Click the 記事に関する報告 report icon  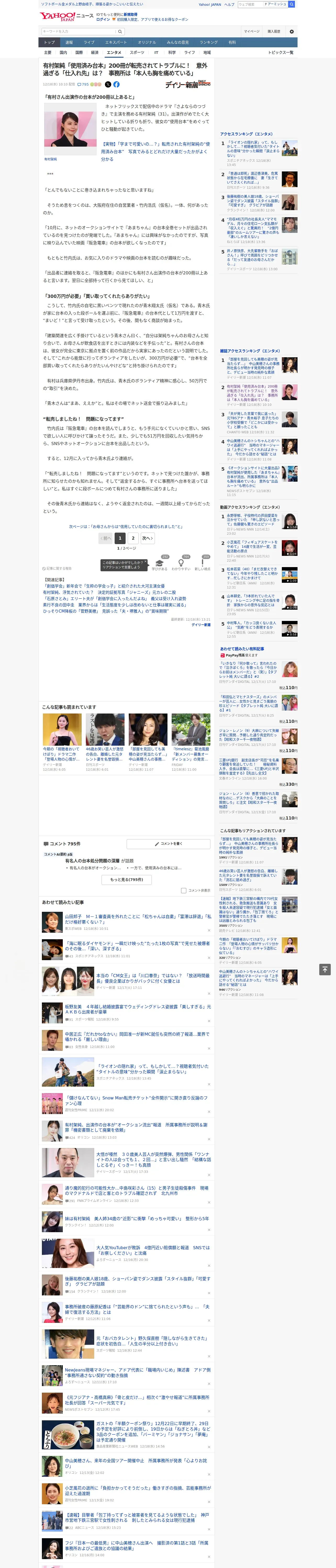pyautogui.click(x=57, y=568)
